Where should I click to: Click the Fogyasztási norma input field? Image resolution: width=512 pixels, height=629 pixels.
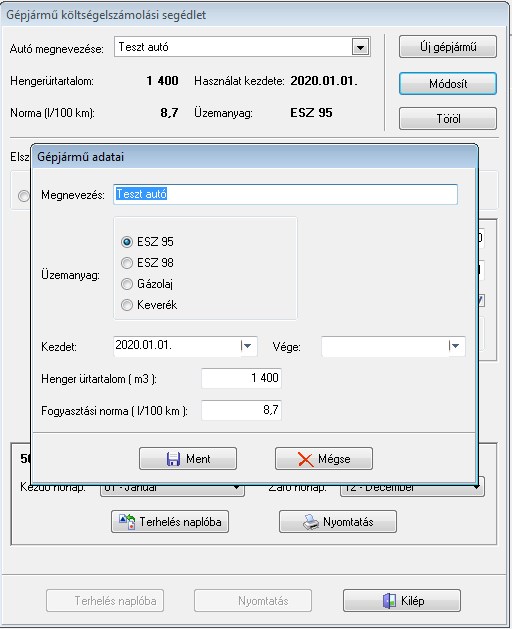point(241,410)
